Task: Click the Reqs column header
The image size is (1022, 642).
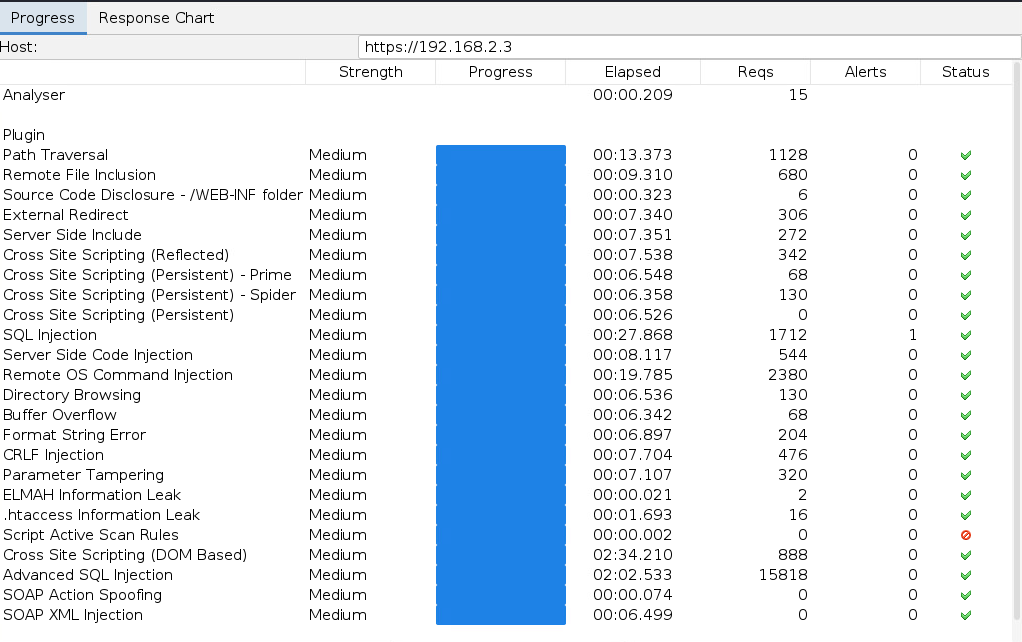Action: pos(755,72)
